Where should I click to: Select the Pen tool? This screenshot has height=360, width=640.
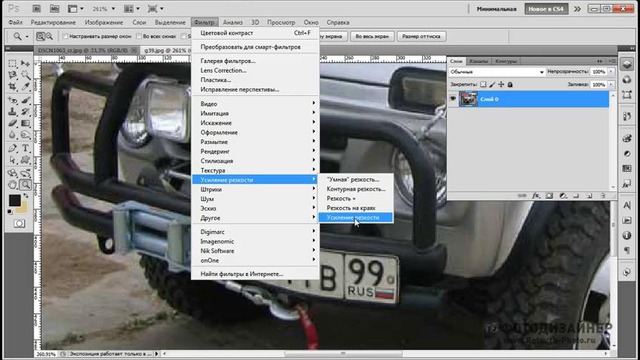13,148
